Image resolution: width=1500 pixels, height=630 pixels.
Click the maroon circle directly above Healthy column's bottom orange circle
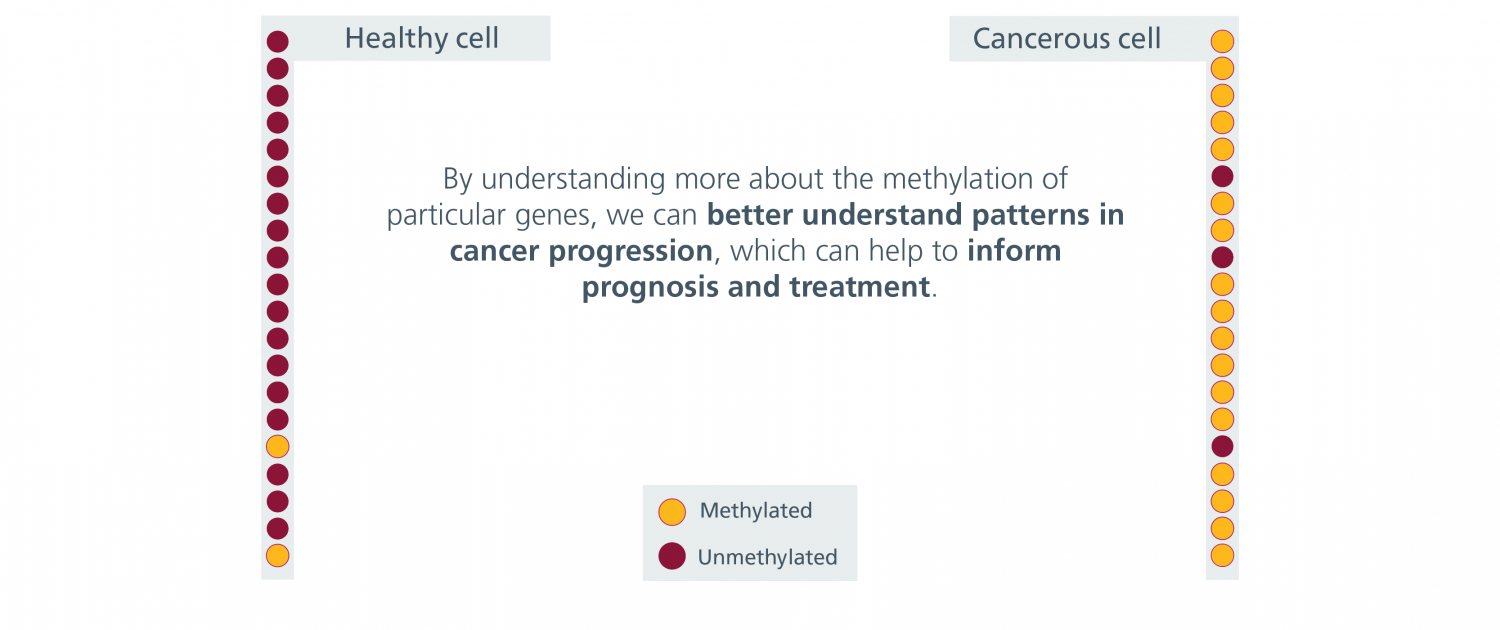click(278, 528)
